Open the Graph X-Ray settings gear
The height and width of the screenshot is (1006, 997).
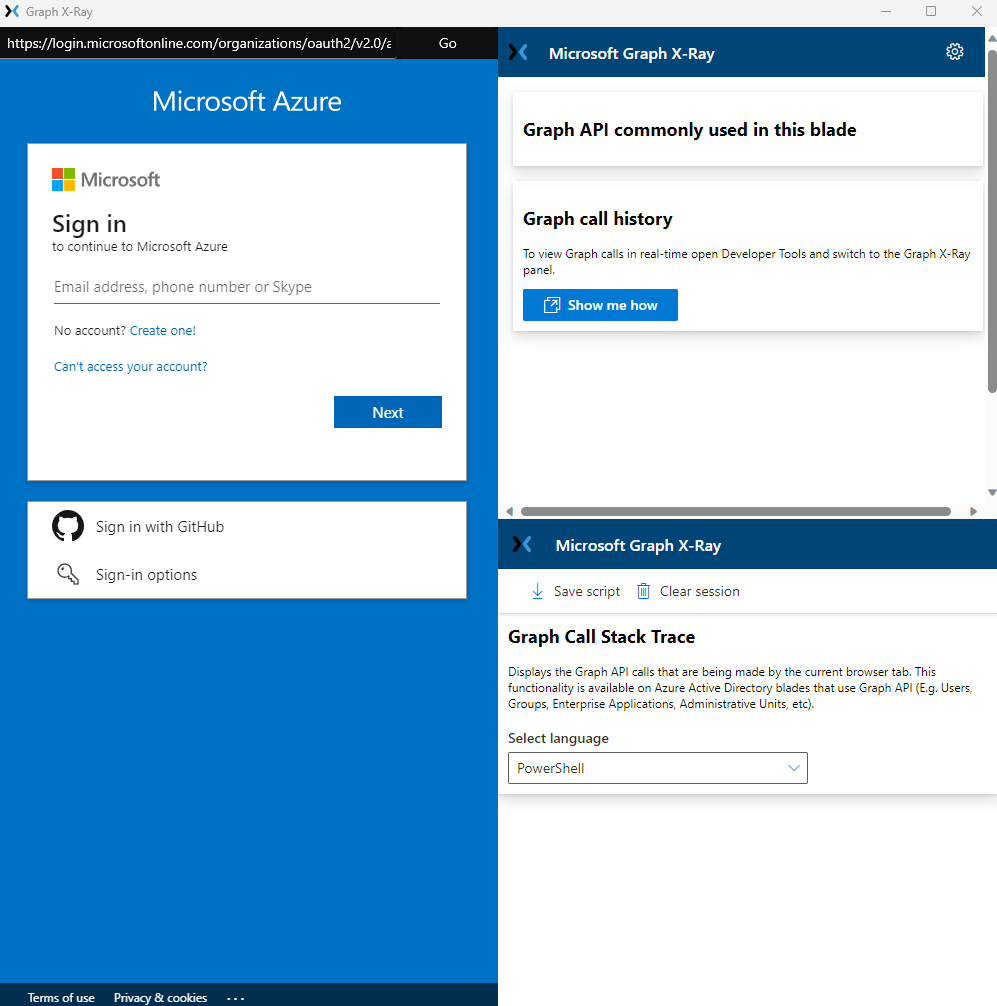tap(955, 52)
